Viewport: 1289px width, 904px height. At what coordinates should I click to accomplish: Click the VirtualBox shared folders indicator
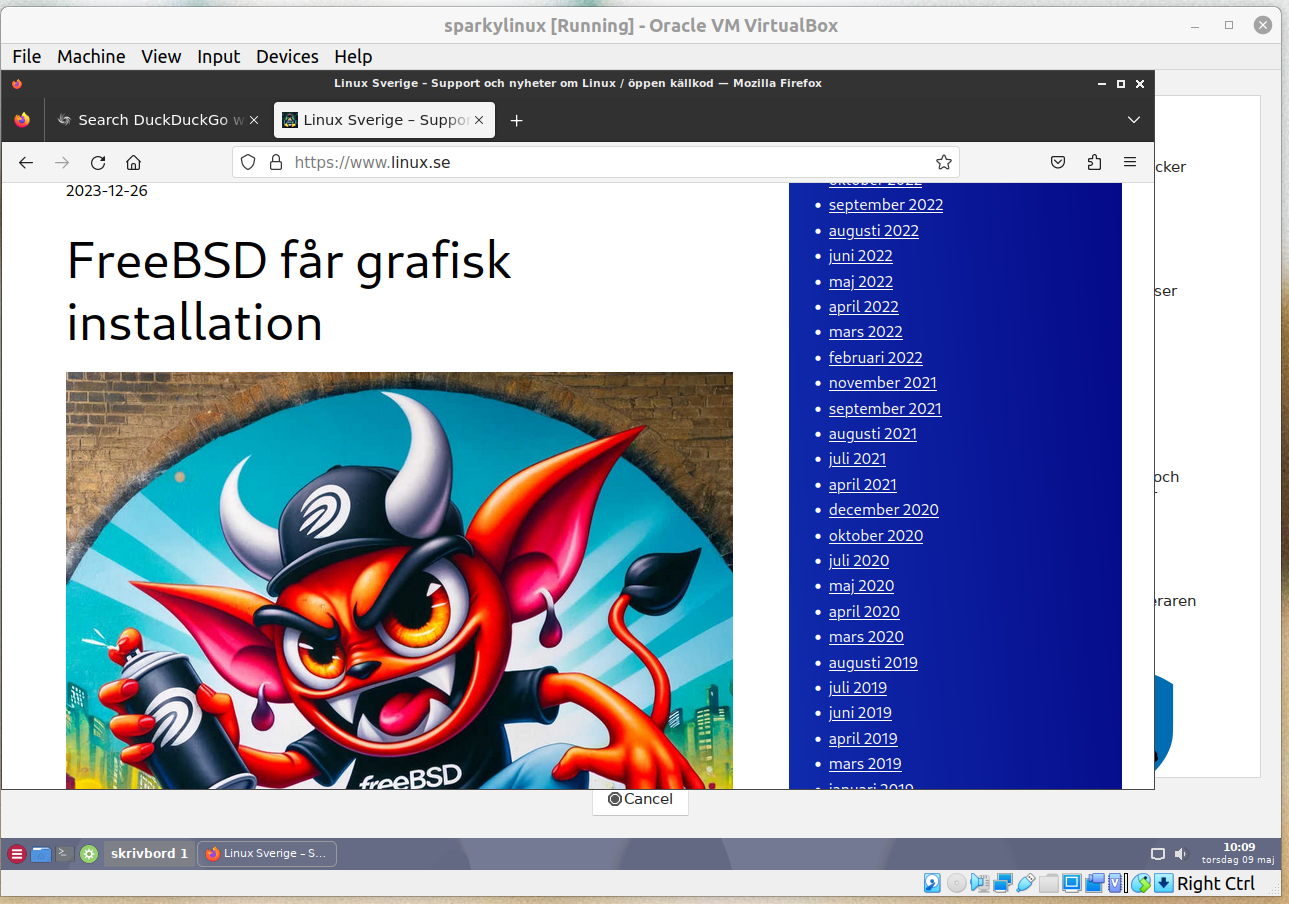tap(1049, 883)
